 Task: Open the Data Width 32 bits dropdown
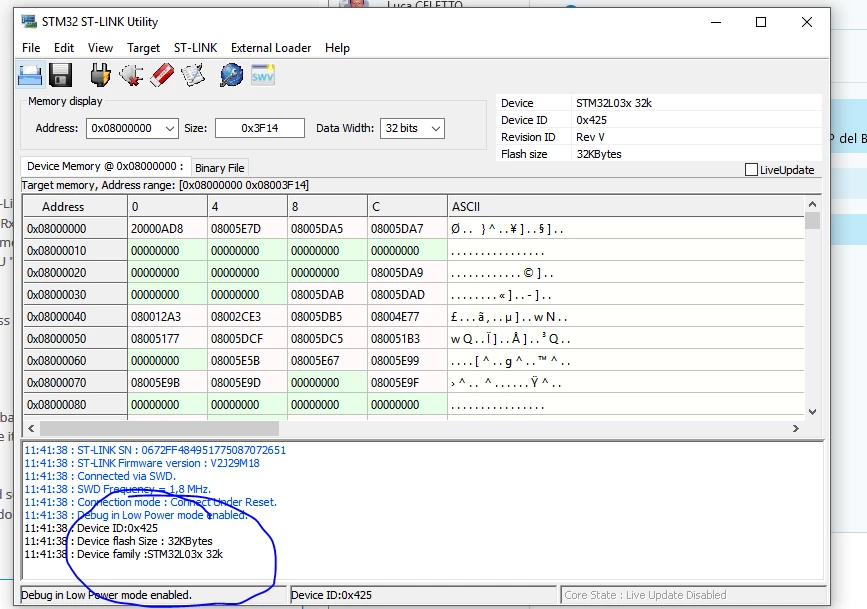(436, 128)
